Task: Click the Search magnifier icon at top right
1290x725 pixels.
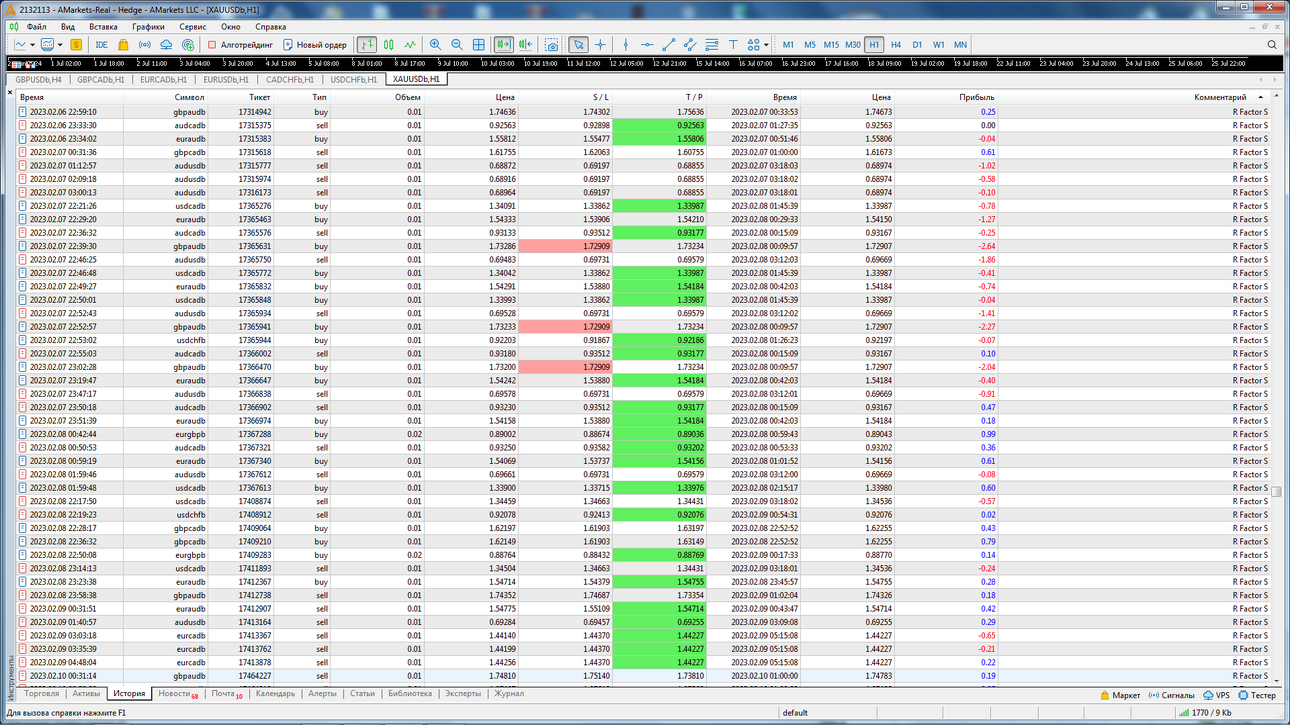Action: coord(1272,45)
